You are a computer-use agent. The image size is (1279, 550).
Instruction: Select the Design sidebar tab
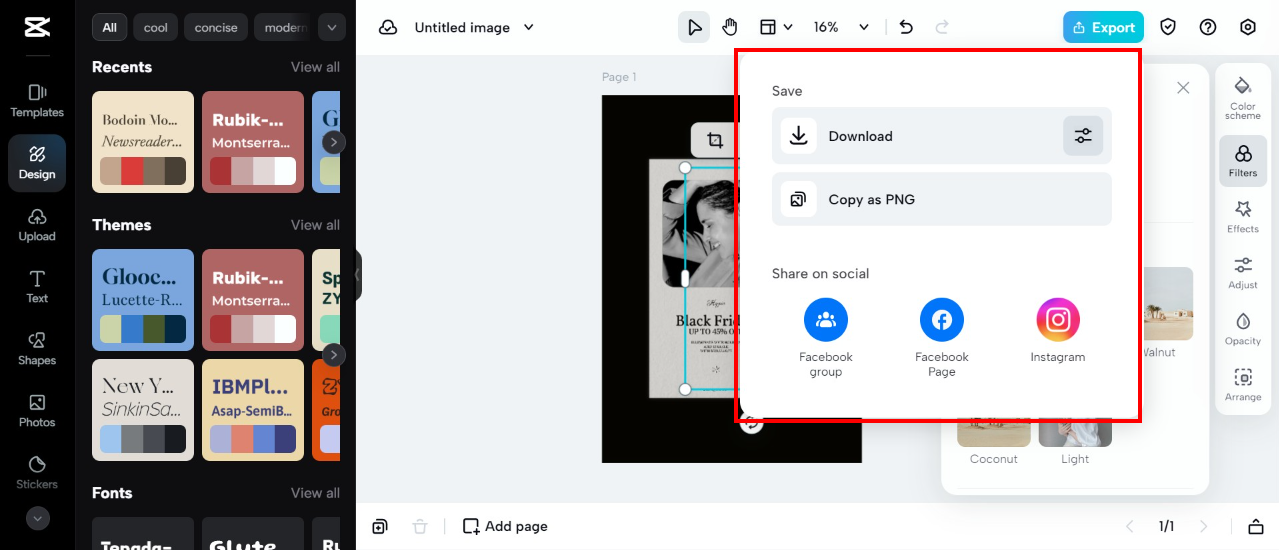[x=37, y=163]
